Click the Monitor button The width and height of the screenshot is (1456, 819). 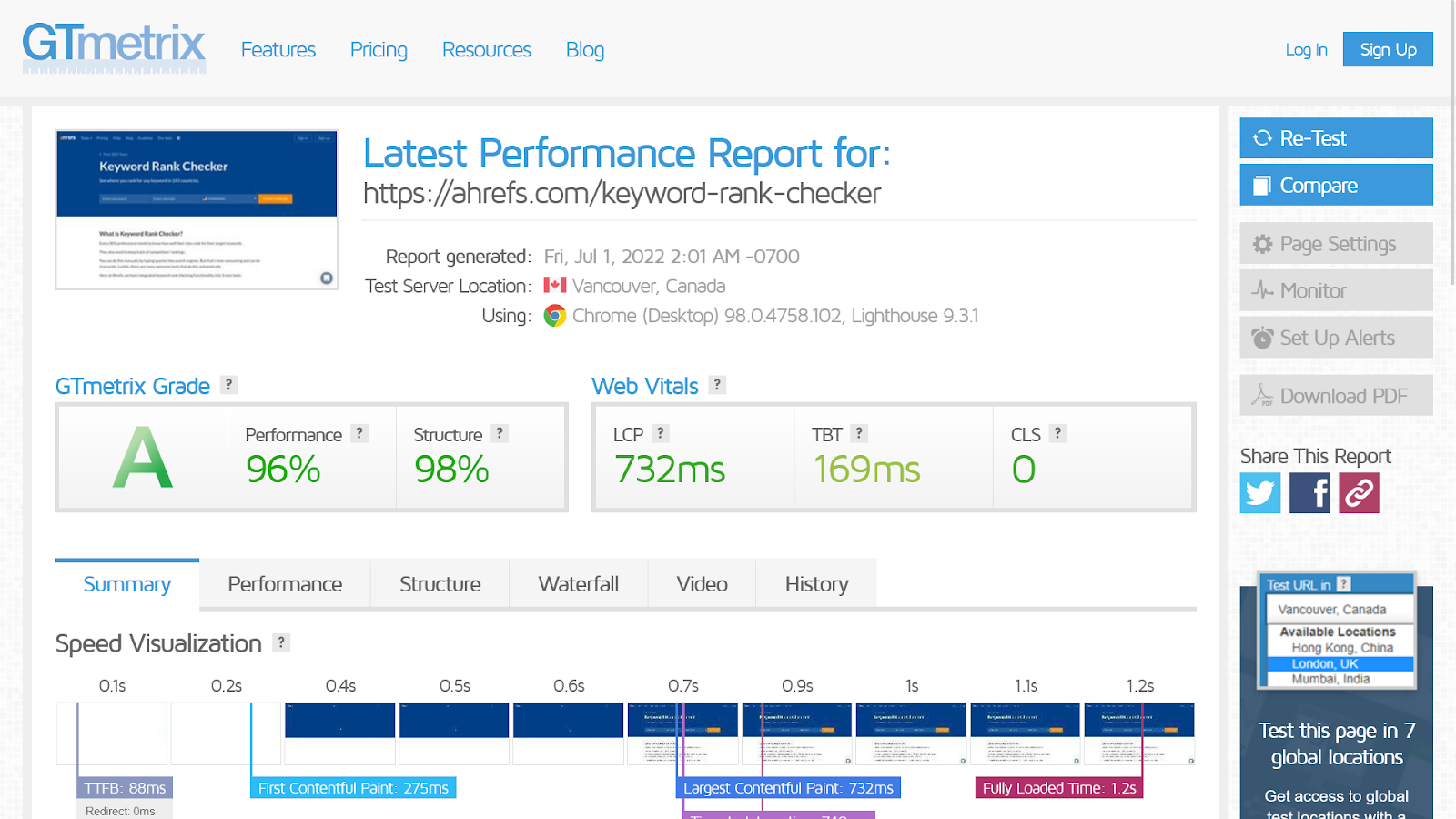(x=1336, y=290)
